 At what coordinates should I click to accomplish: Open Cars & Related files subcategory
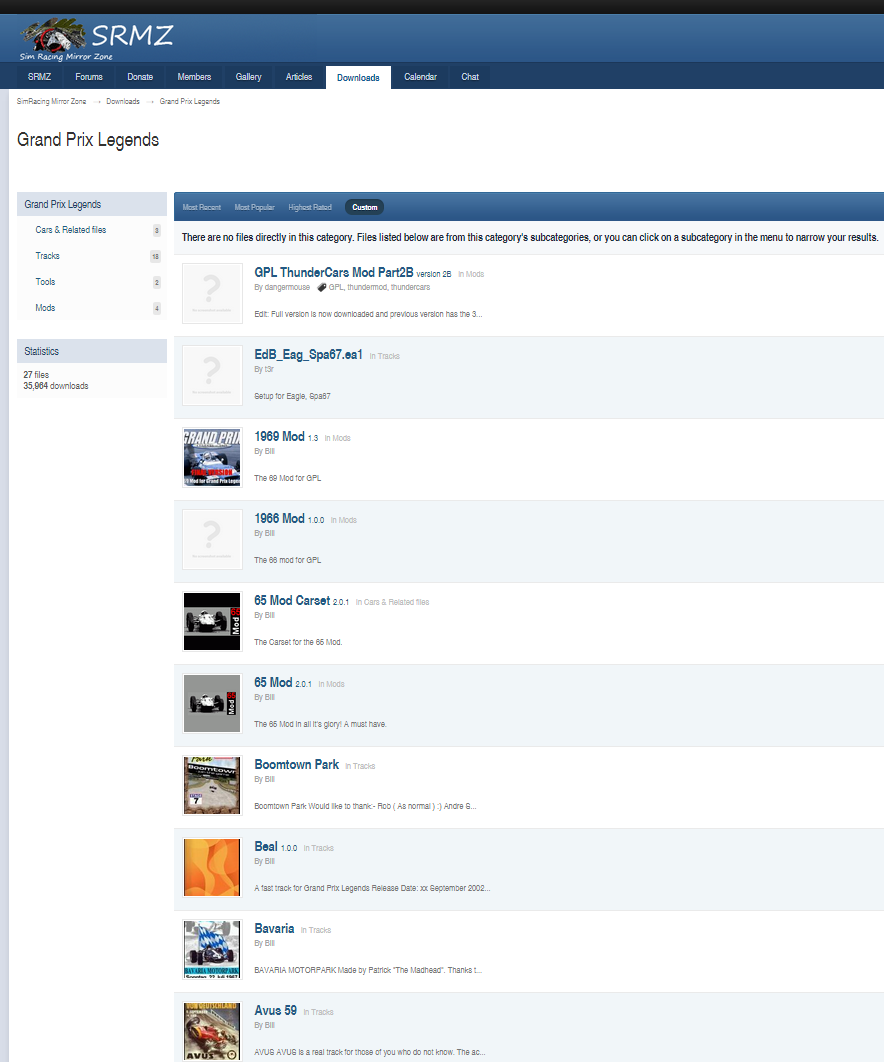coord(71,230)
